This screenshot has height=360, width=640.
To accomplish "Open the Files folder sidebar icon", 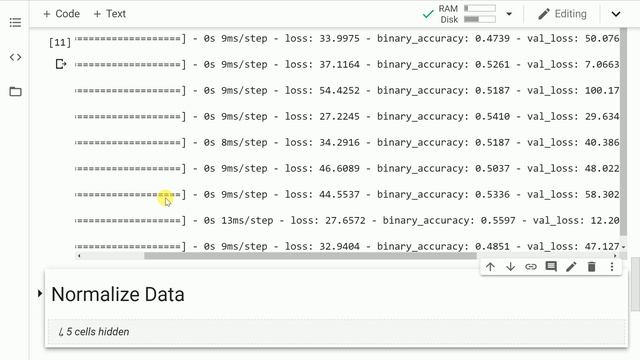I will pos(15,91).
